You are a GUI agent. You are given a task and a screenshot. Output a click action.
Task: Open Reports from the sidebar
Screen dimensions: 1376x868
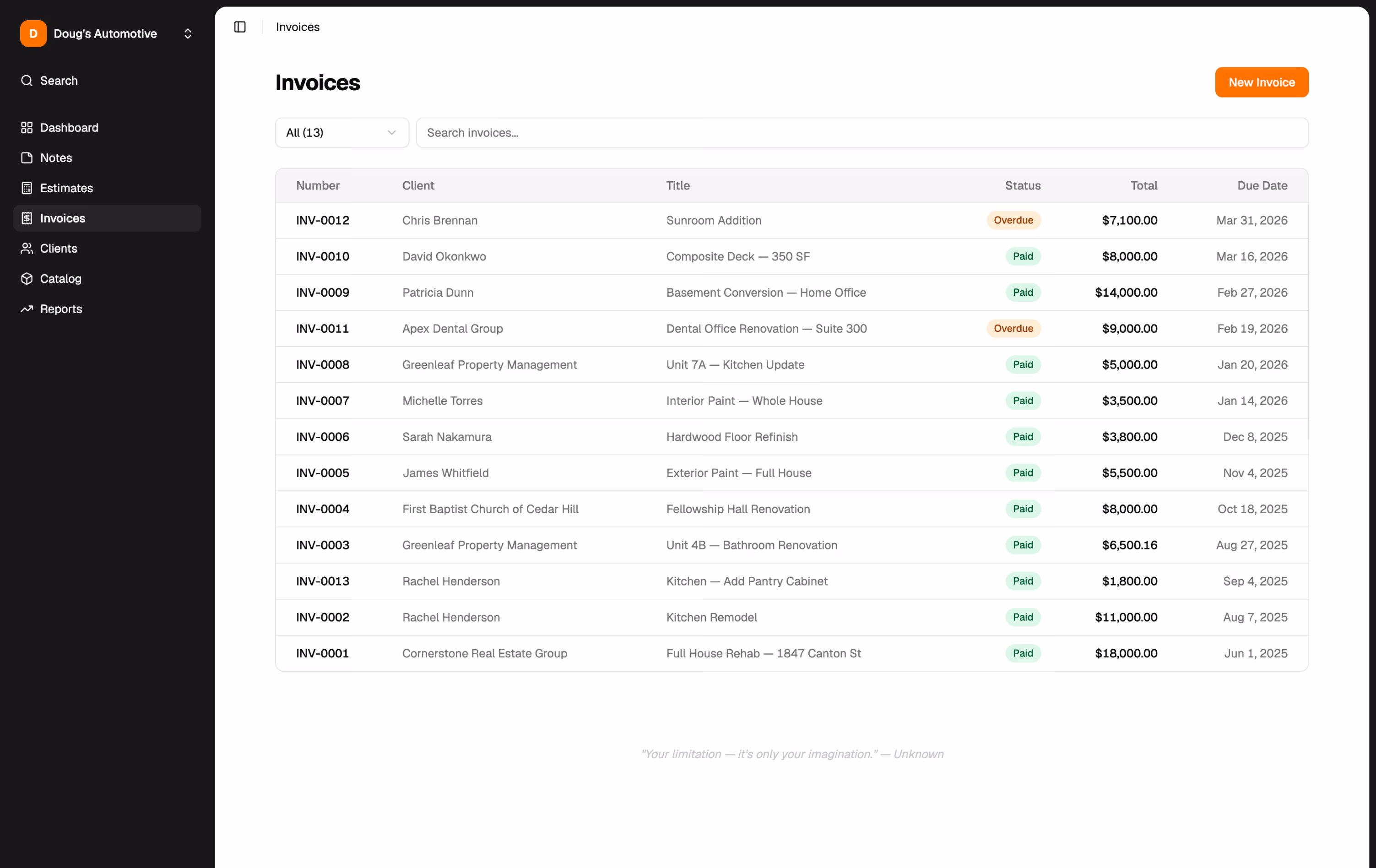point(108,309)
